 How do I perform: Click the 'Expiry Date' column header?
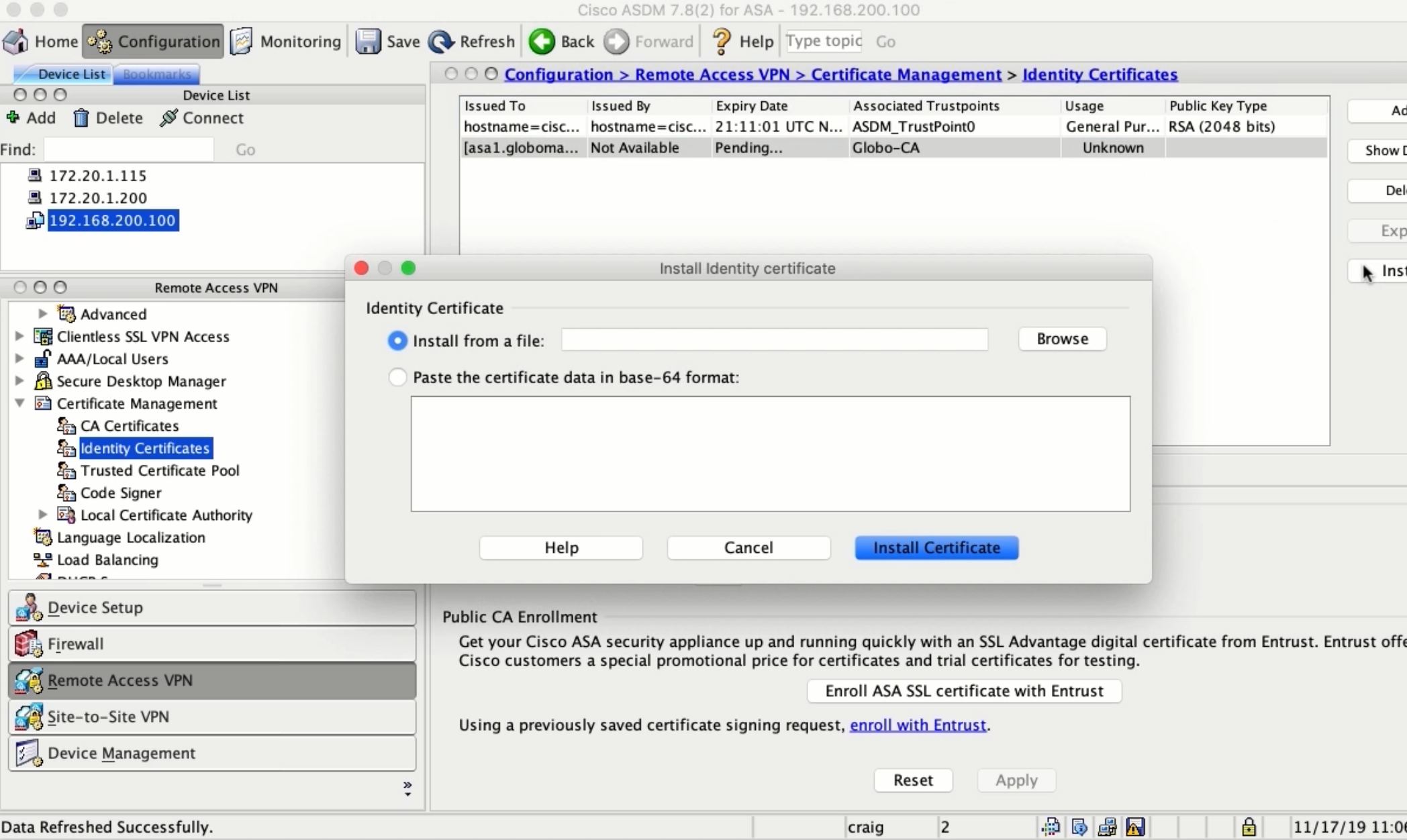(779, 106)
